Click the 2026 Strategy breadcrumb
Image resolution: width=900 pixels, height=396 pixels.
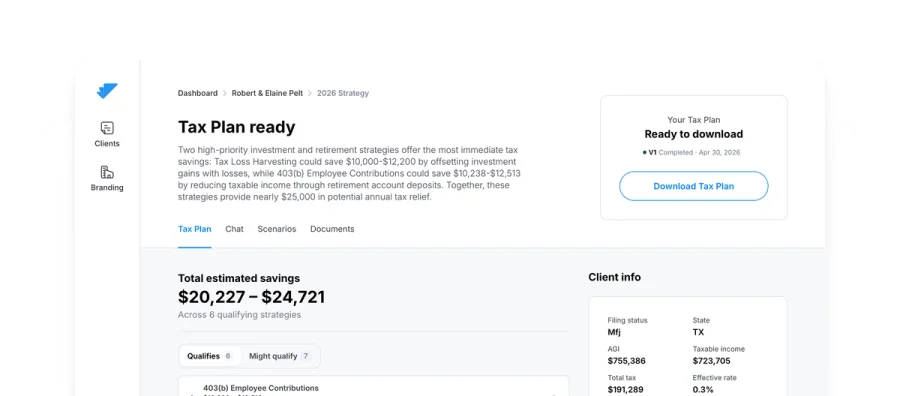[x=343, y=93]
